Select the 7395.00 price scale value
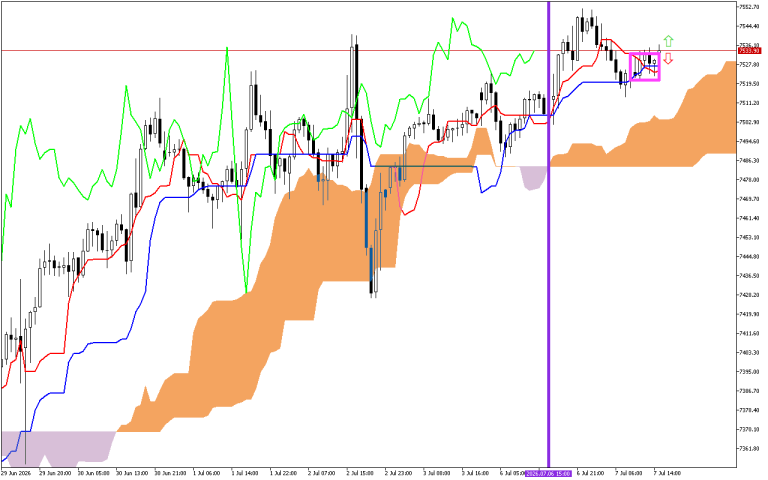Viewport: 768px width, 480px height. point(749,372)
